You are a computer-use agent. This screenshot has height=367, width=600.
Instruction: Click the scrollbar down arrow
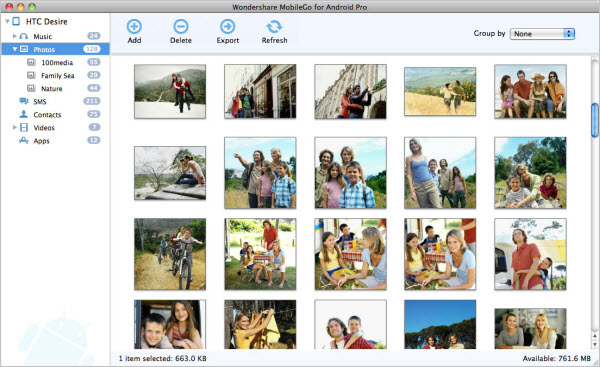(595, 344)
